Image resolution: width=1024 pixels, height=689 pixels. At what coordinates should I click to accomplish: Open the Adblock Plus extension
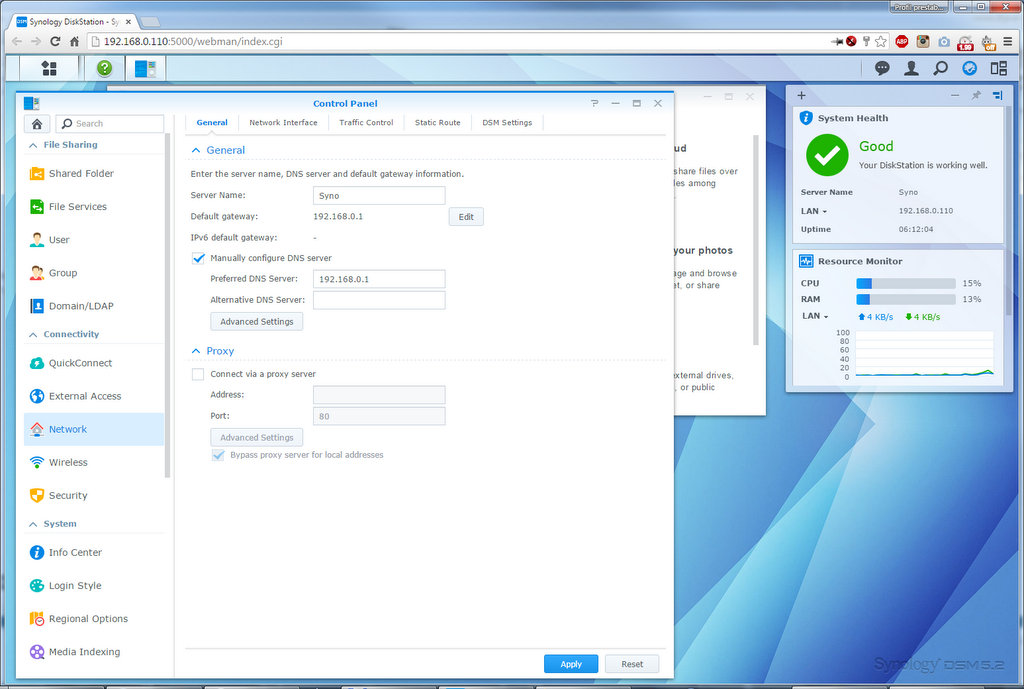[902, 41]
